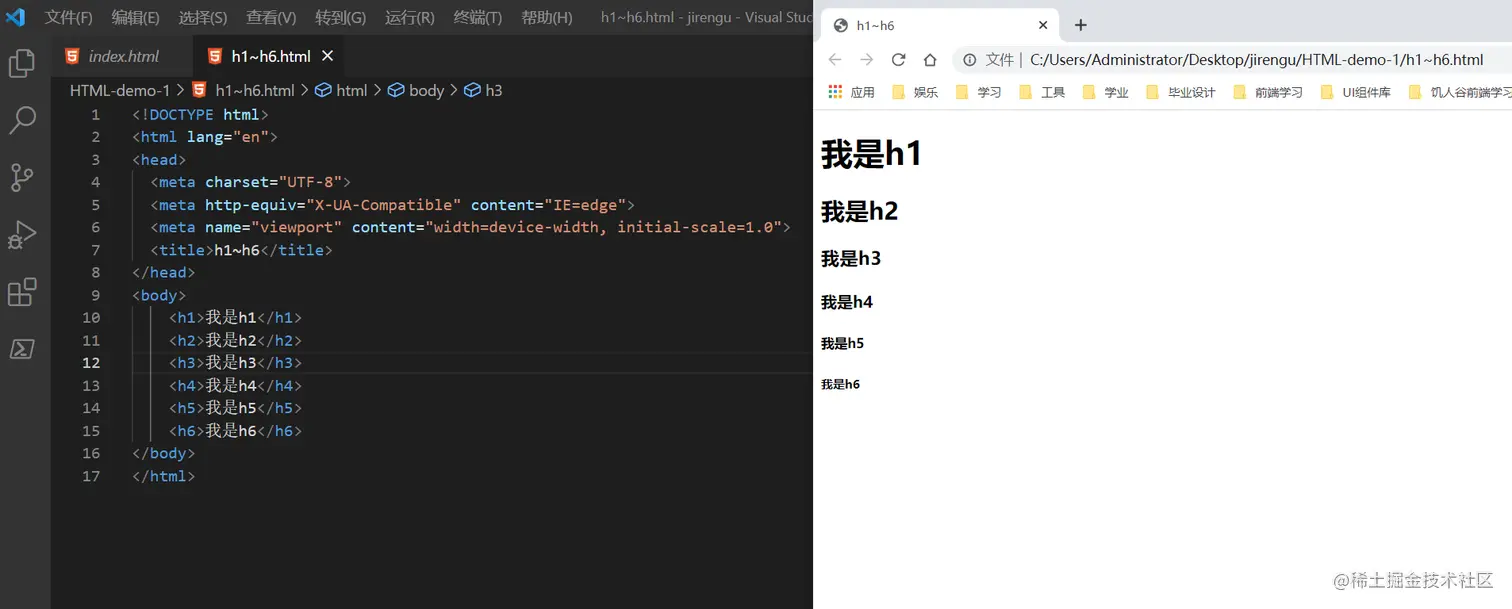Go to the browser home page

[x=930, y=60]
